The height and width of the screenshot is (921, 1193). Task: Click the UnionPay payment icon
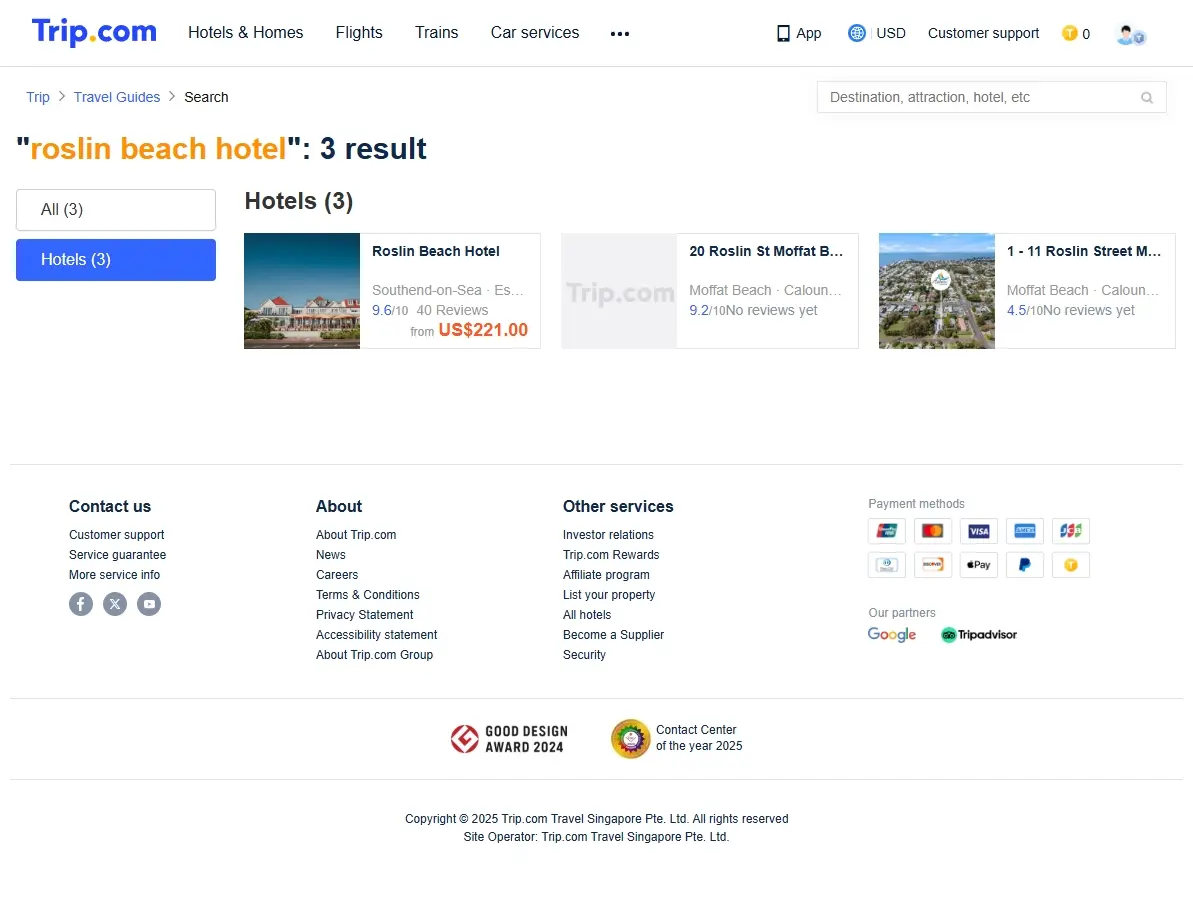(886, 531)
